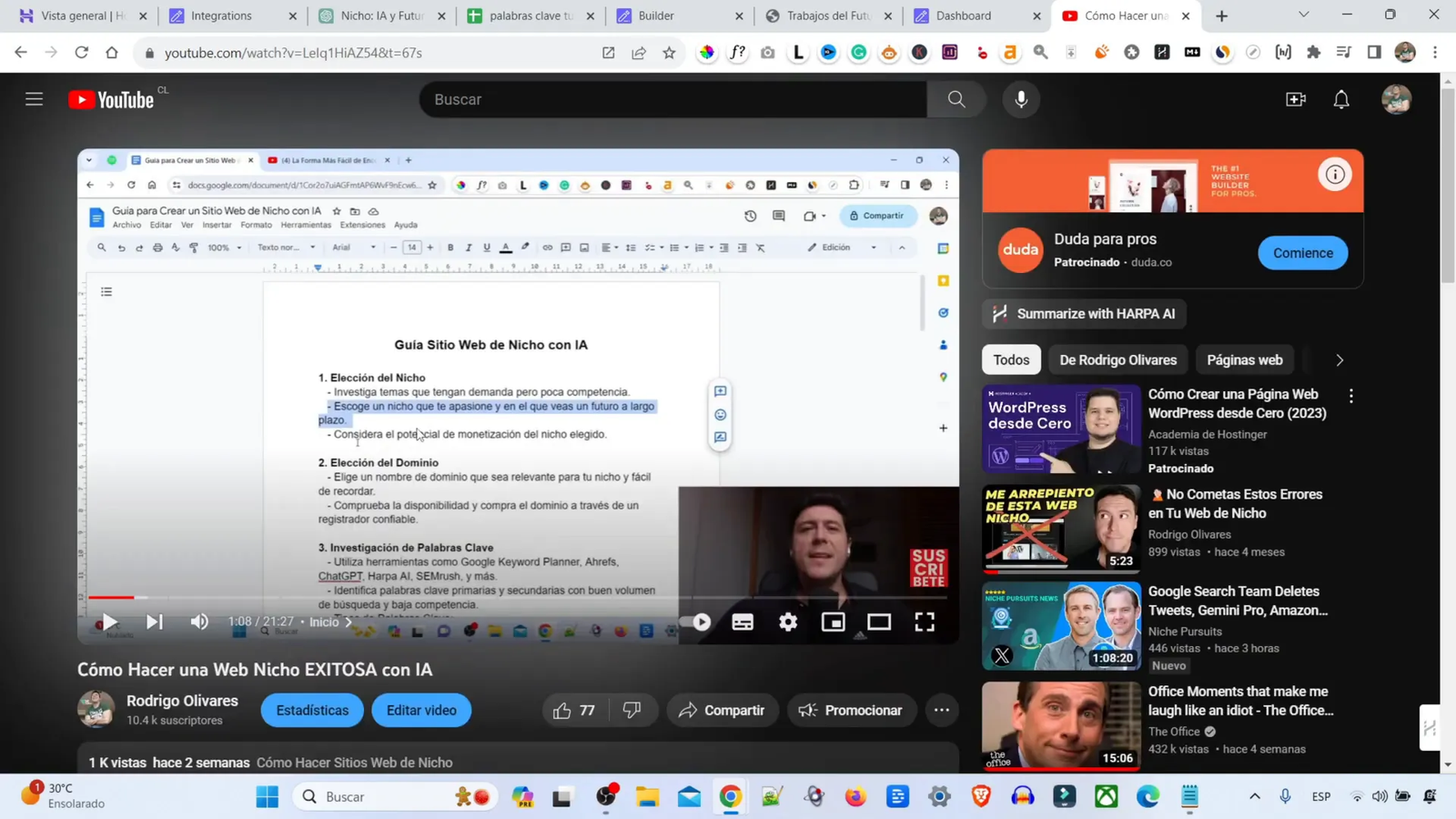The height and width of the screenshot is (819, 1456).
Task: Click the Buscar search field
Action: (673, 99)
